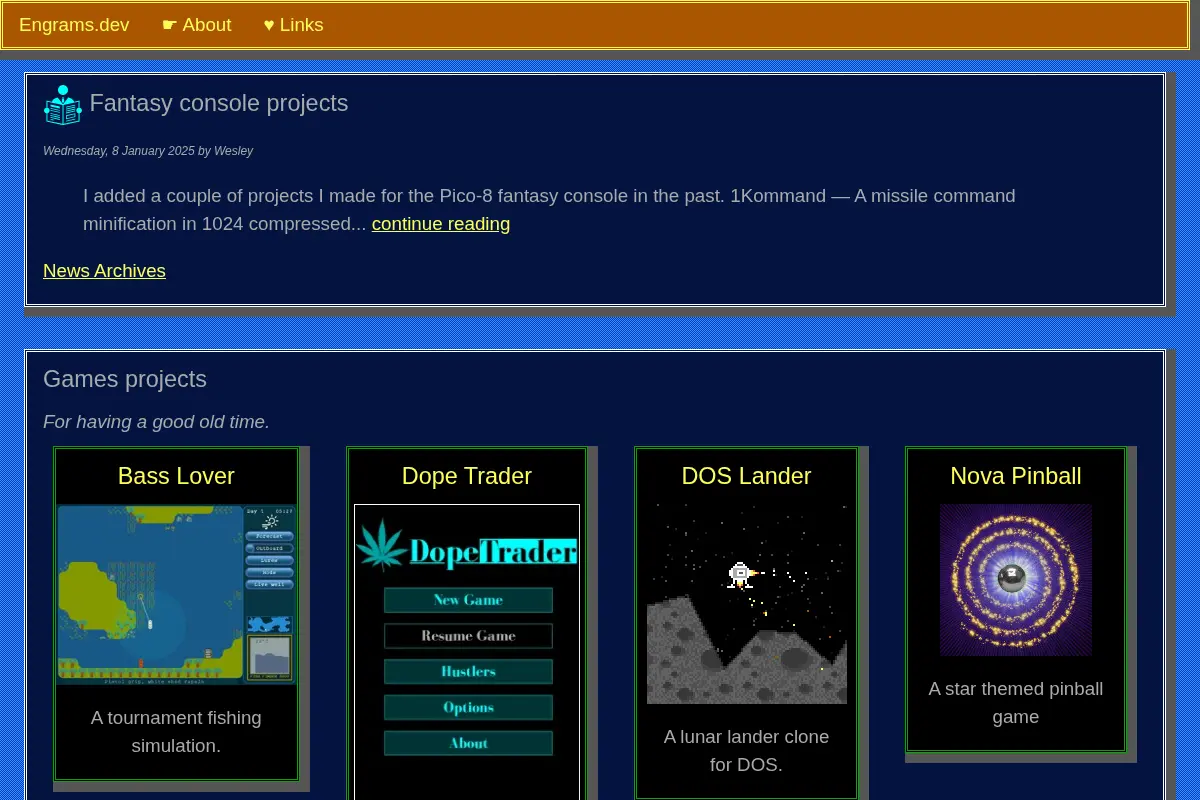The image size is (1200, 800).
Task: Open the DOS Lander project title
Action: click(x=746, y=476)
